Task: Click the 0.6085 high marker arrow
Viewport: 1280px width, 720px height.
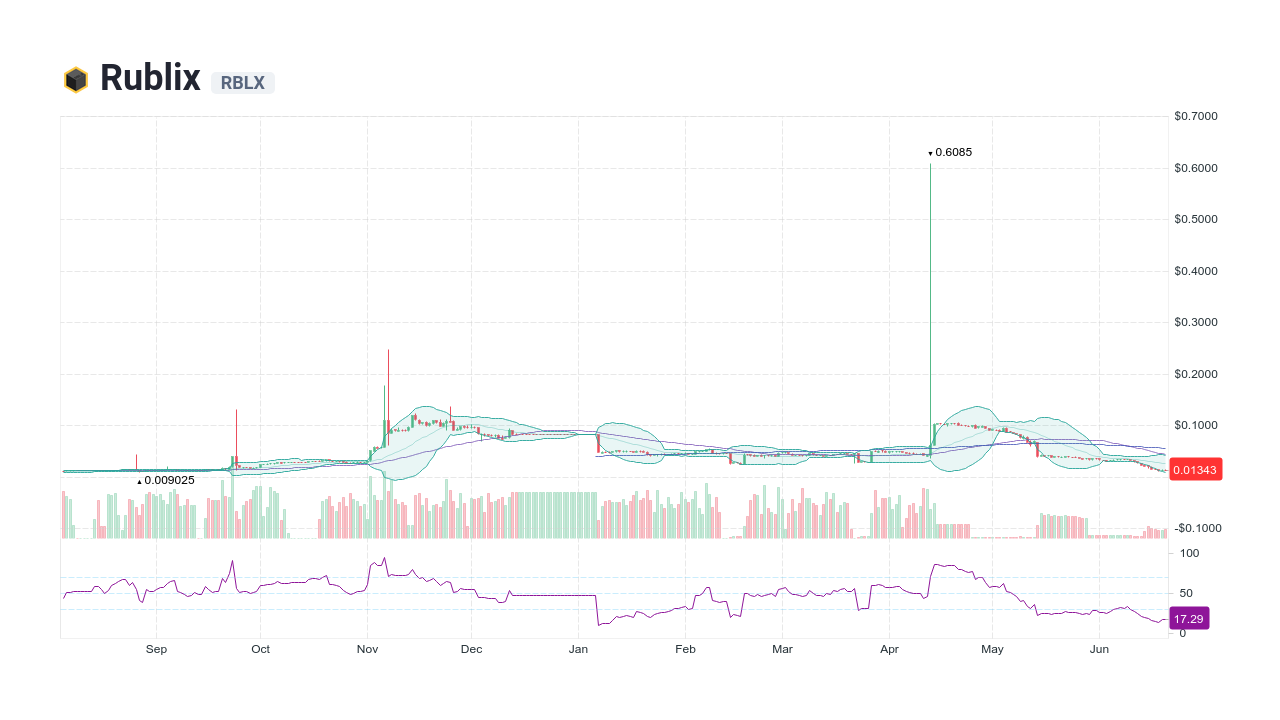Action: coord(930,152)
